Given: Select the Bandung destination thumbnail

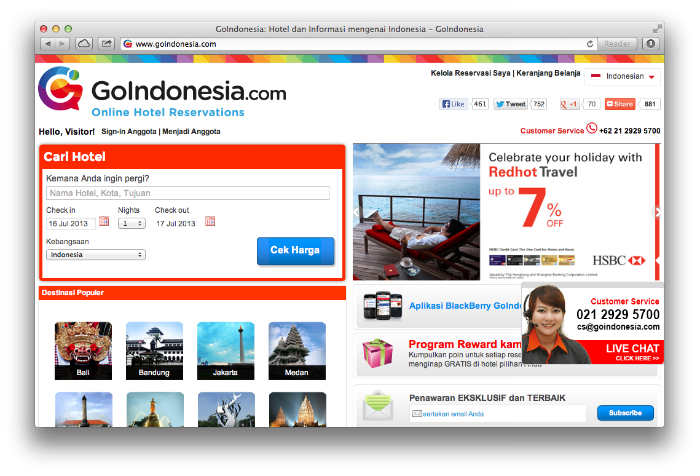Looking at the screenshot, I should (x=154, y=351).
